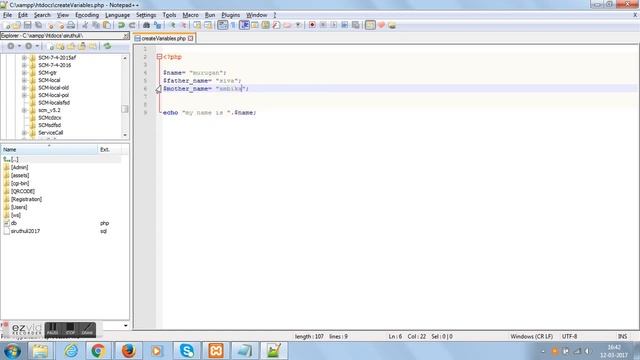
Task: Expand the SCM-gtr folder node
Action: (24, 73)
